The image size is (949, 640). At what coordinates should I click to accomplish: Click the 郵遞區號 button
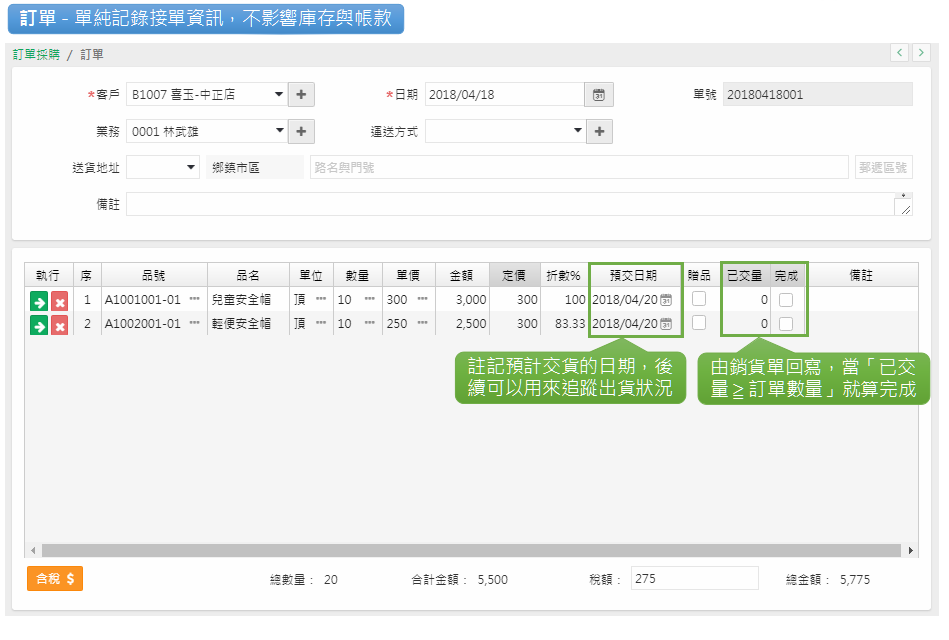(883, 167)
